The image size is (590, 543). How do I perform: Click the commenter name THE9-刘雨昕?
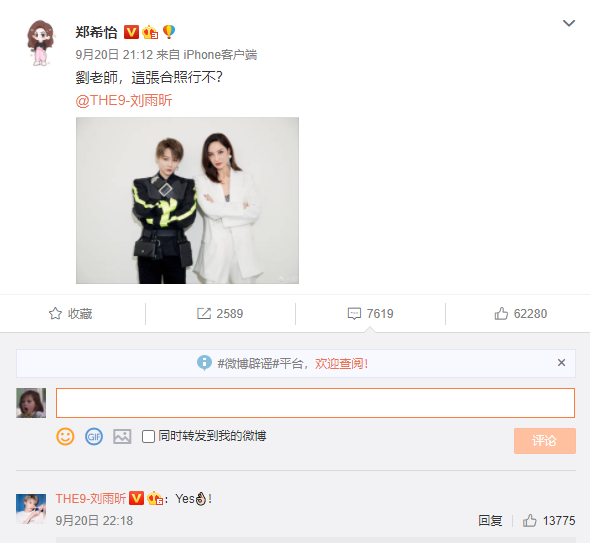90,499
